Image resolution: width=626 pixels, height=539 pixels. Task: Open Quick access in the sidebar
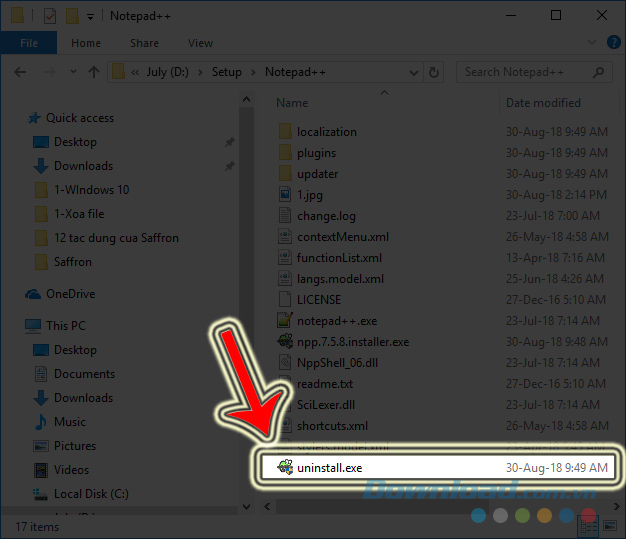coord(70,118)
